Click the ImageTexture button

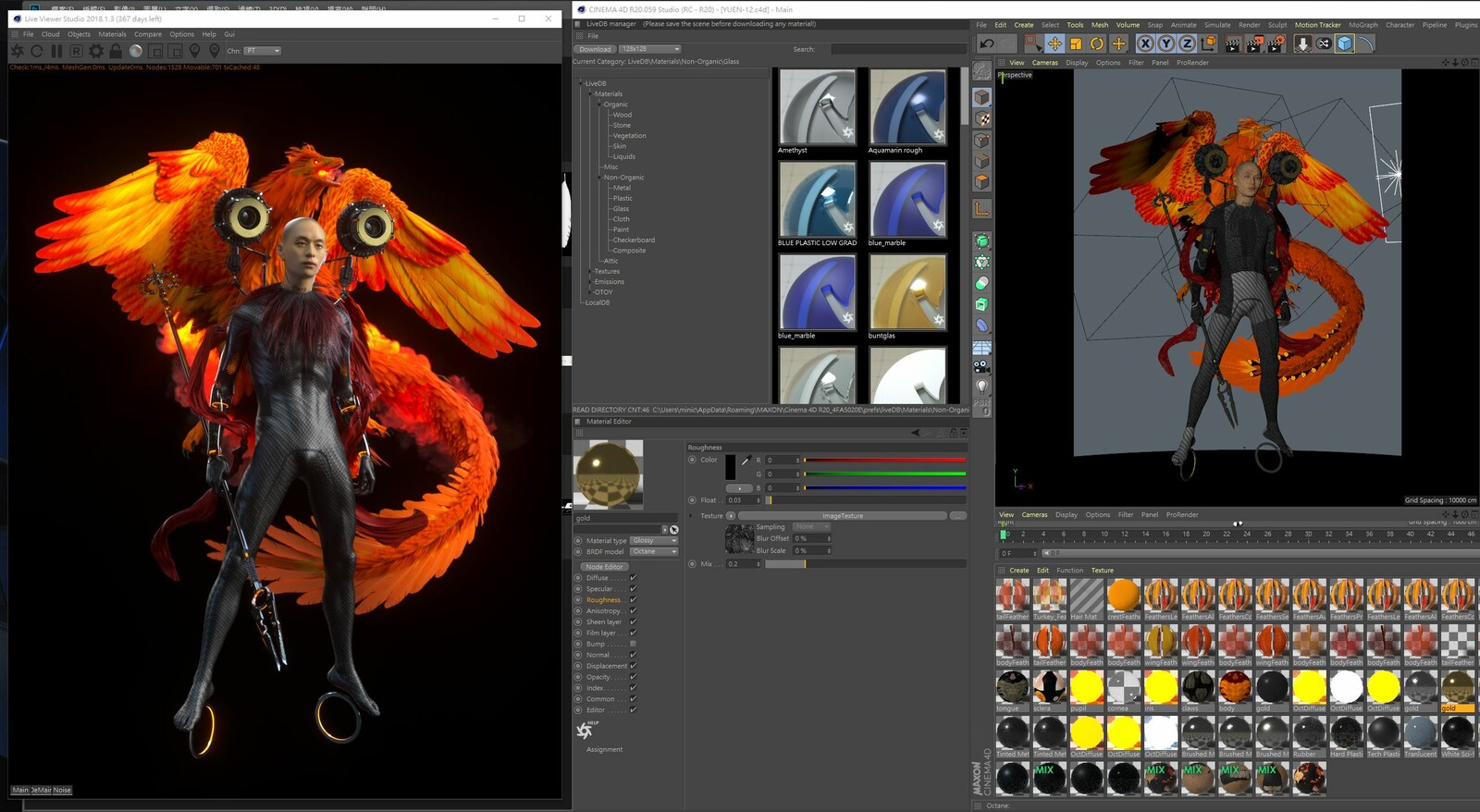[842, 516]
